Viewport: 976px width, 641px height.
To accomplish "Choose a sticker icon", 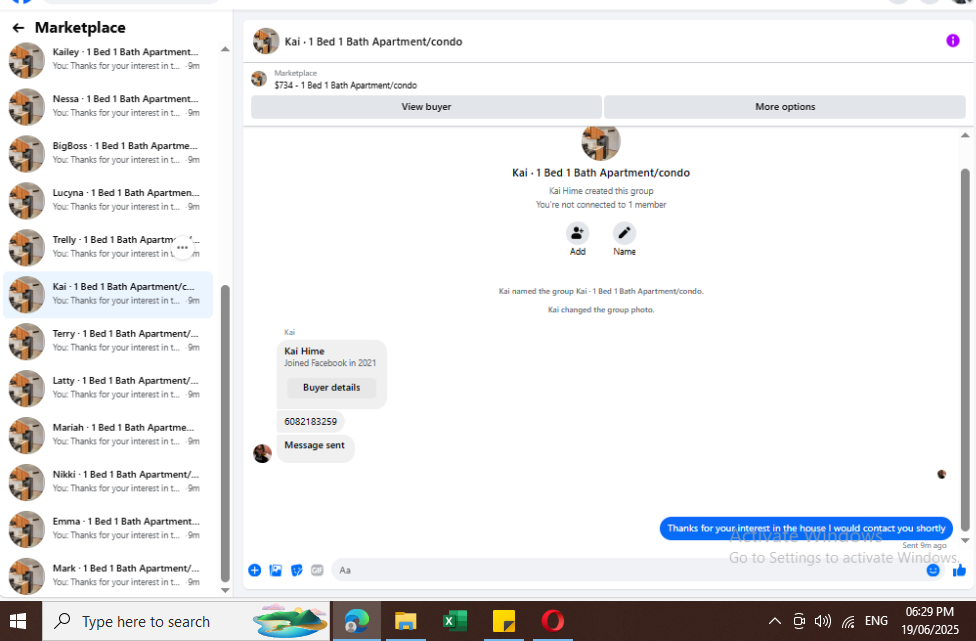I will 297,570.
